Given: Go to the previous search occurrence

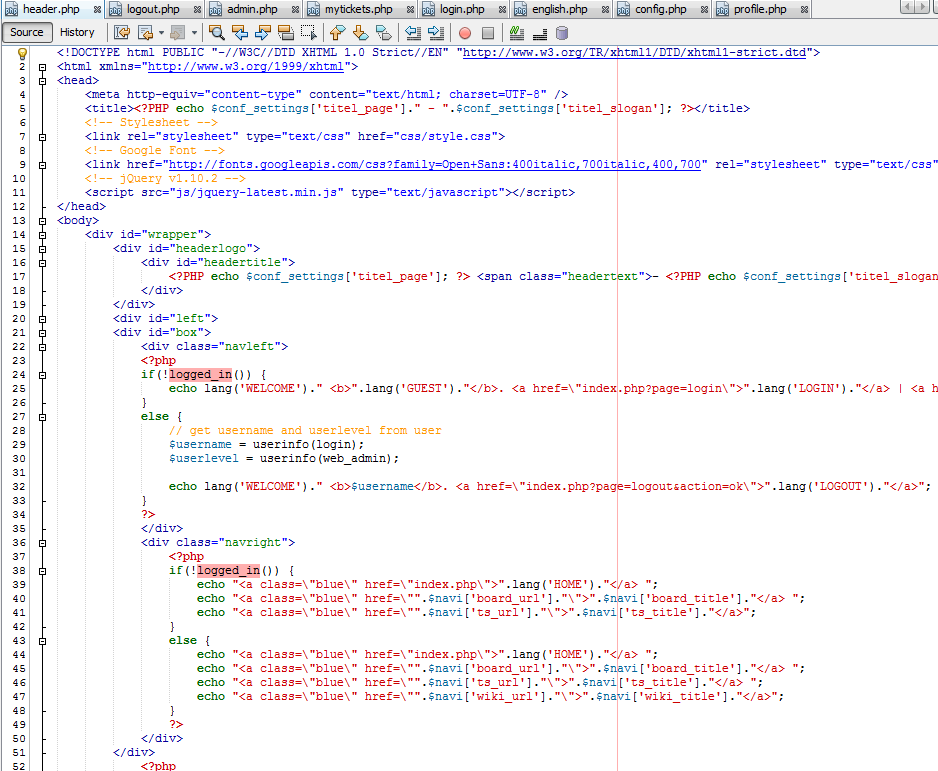Looking at the screenshot, I should 240,32.
